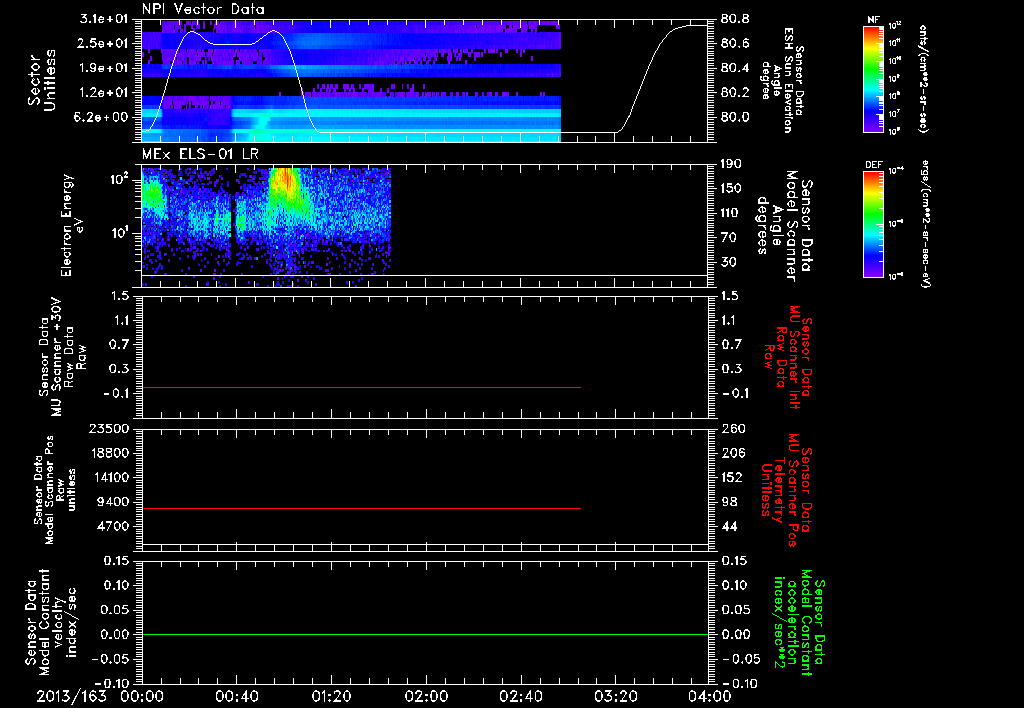1024x708 pixels.
Task: Select the DEF color bar scale
Action: click(x=874, y=224)
